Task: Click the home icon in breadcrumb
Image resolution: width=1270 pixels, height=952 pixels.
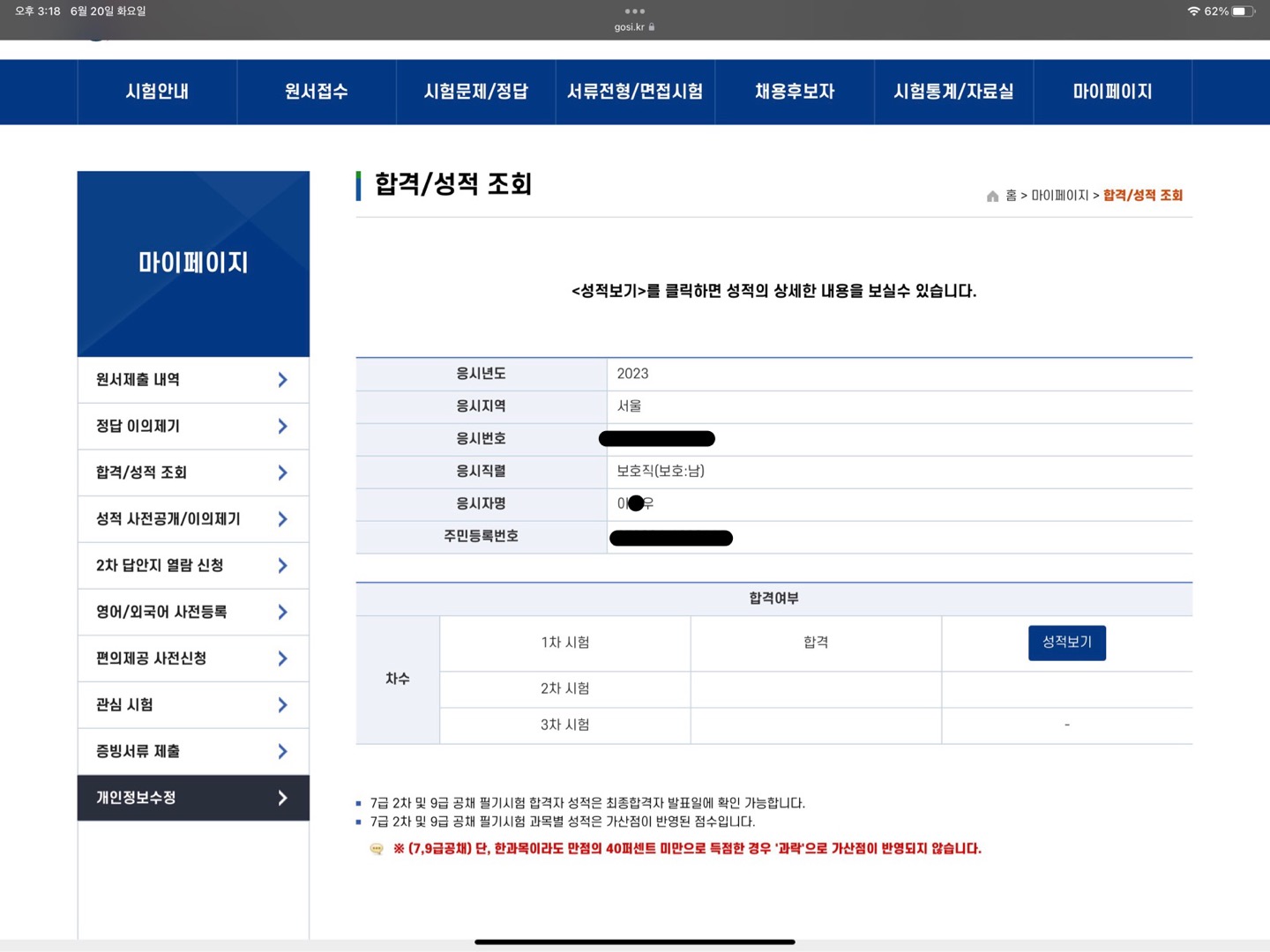Action: pyautogui.click(x=992, y=196)
